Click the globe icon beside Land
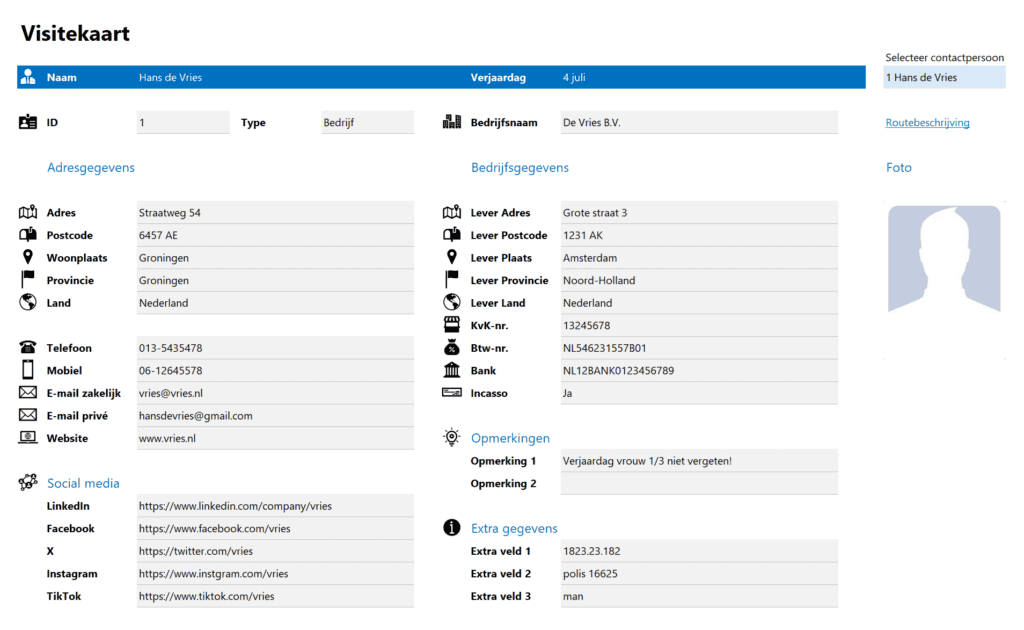This screenshot has height=630, width=1024. click(x=26, y=302)
